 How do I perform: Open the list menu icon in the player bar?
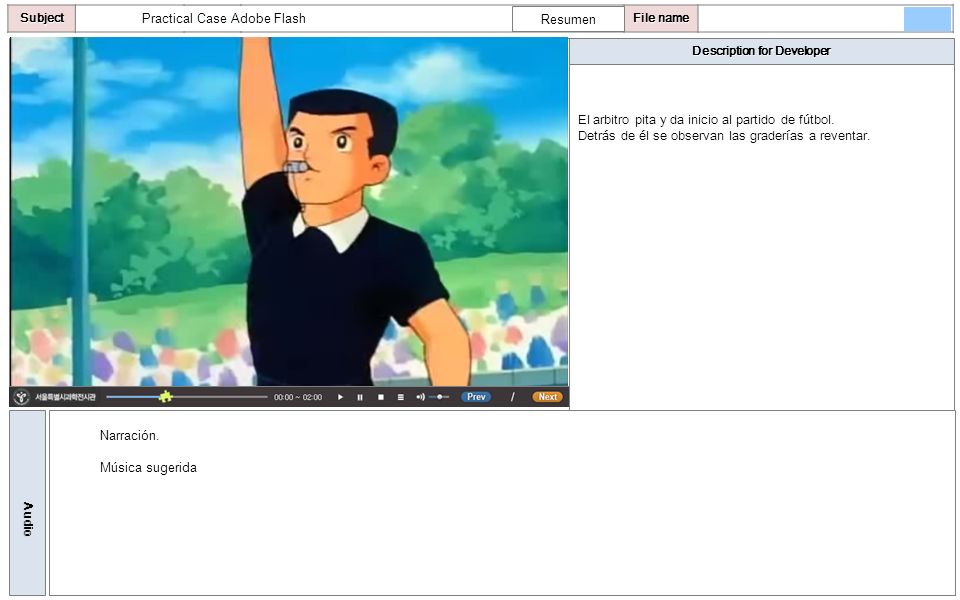coord(400,397)
